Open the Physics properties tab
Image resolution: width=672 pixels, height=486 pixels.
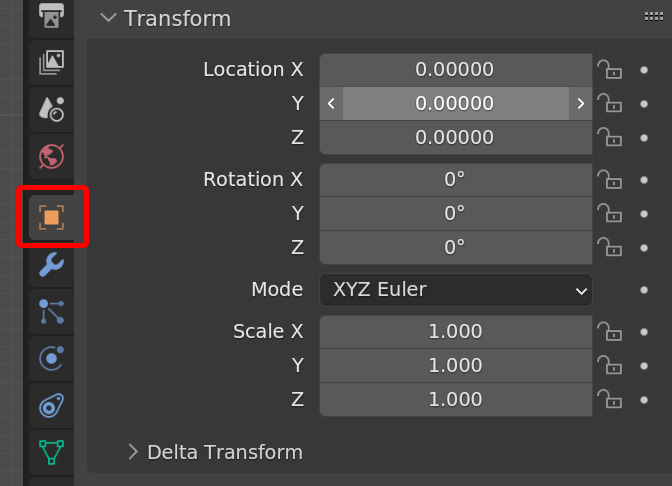coord(51,358)
